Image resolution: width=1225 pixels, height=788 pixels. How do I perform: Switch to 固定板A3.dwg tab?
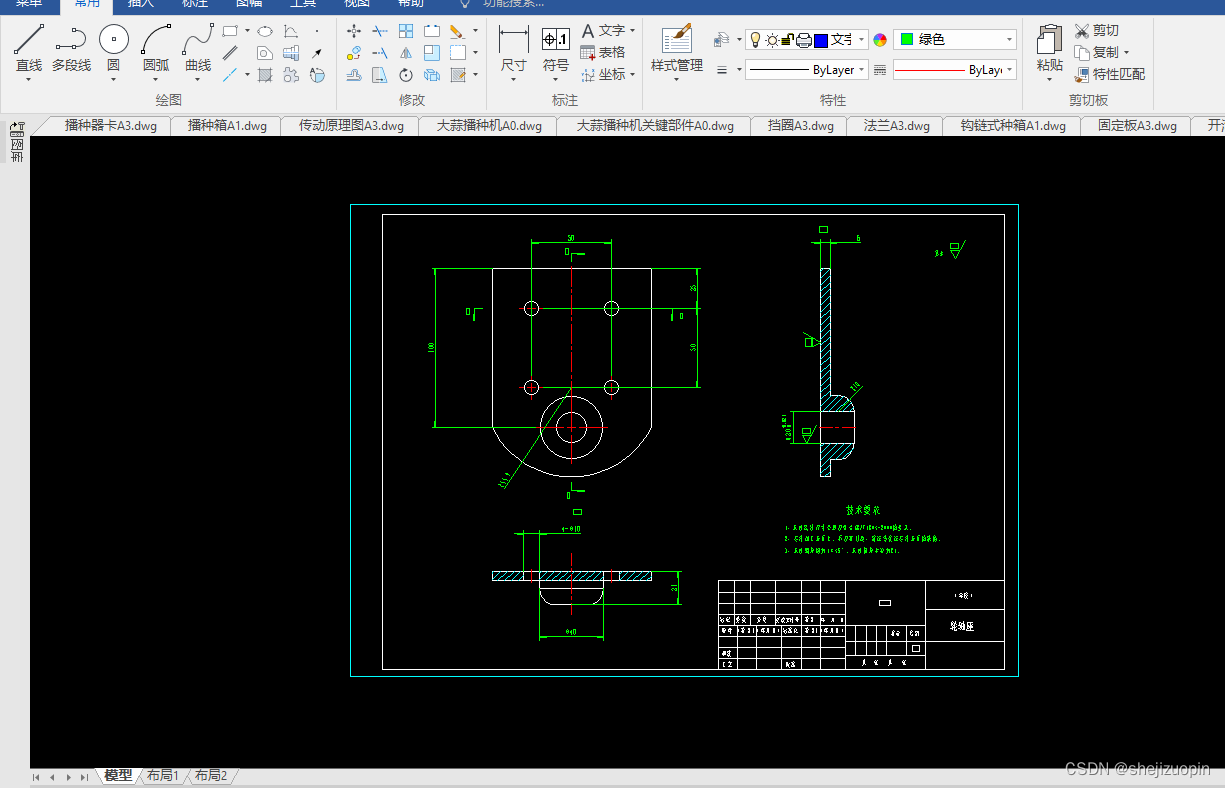pos(1137,126)
